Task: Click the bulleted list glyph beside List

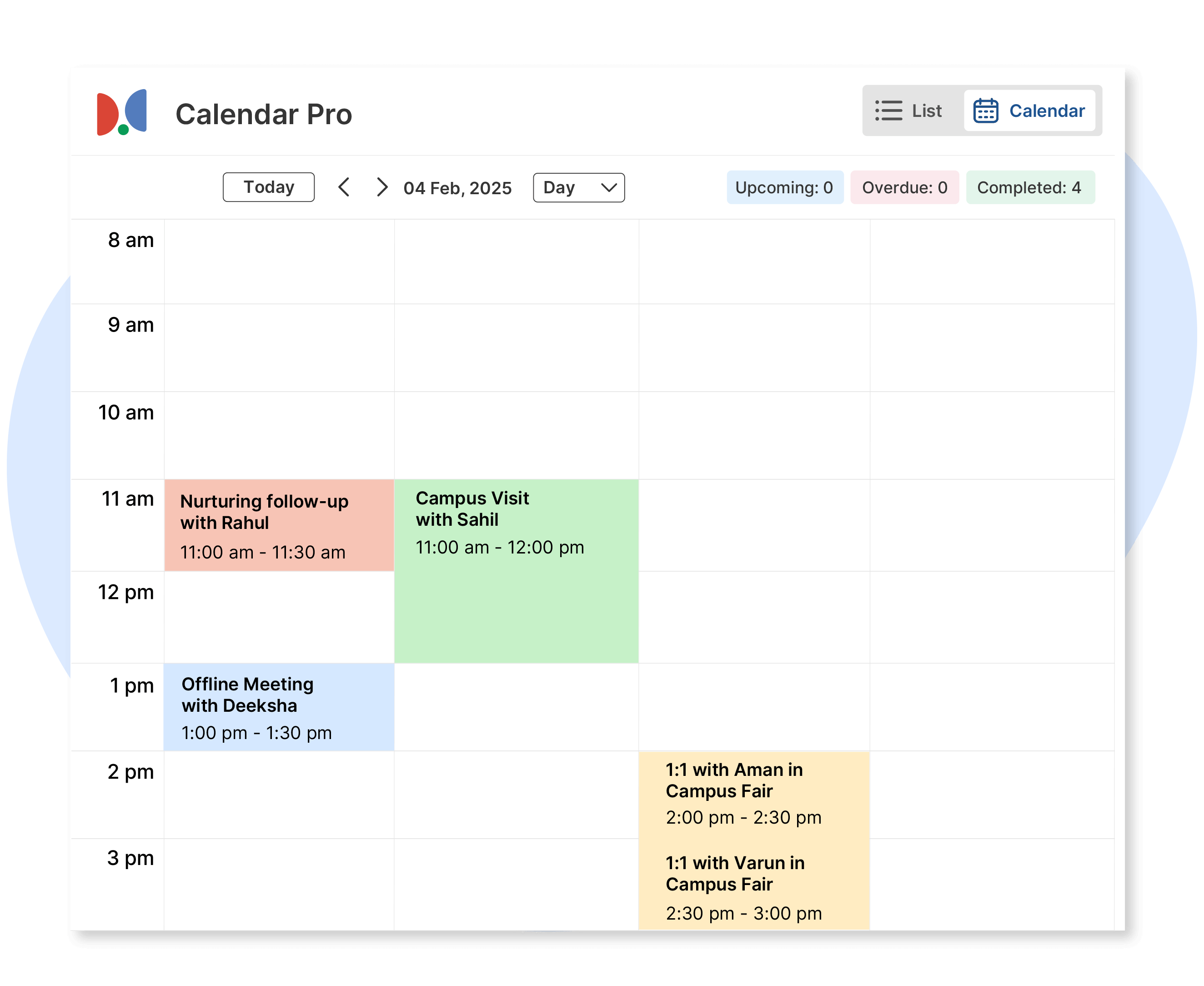Action: click(x=889, y=111)
